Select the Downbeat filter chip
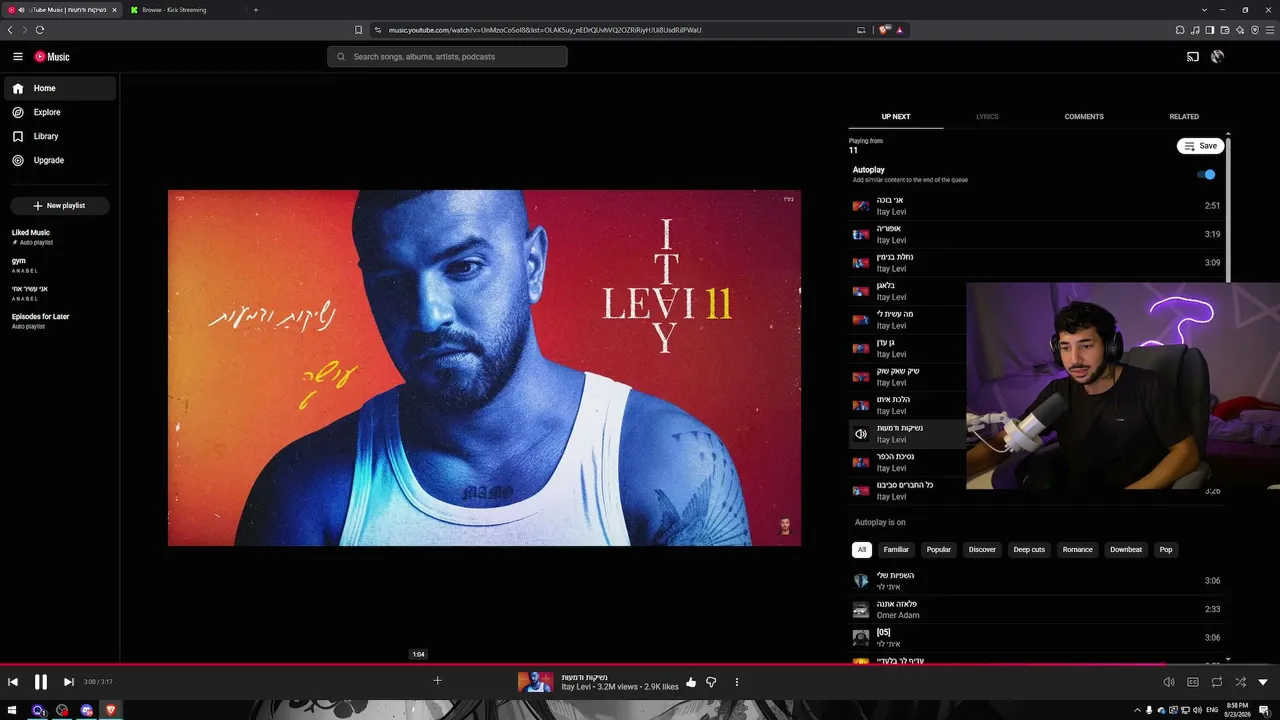Image resolution: width=1280 pixels, height=720 pixels. pos(1126,549)
